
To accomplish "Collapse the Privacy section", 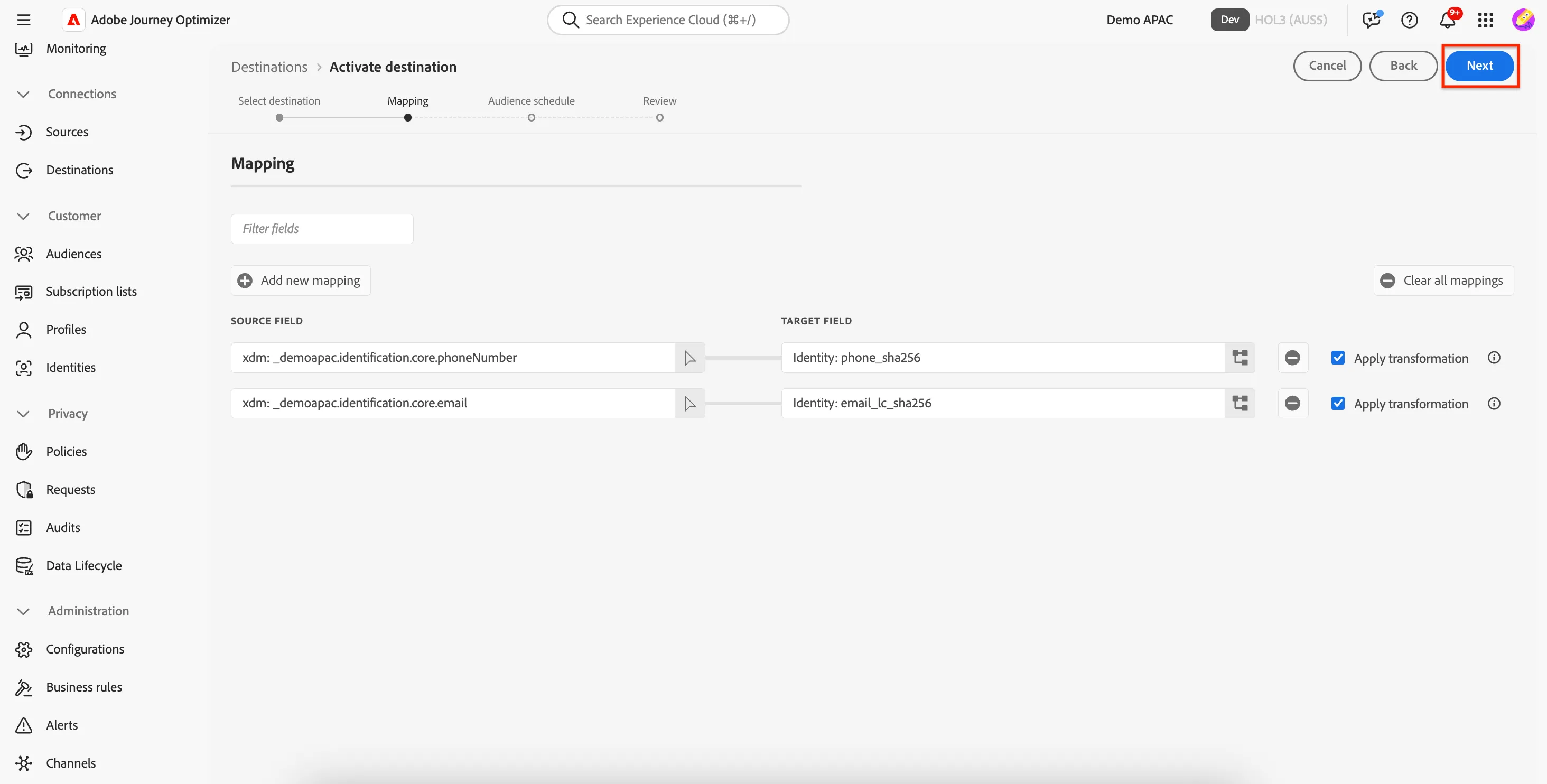I will tap(23, 414).
